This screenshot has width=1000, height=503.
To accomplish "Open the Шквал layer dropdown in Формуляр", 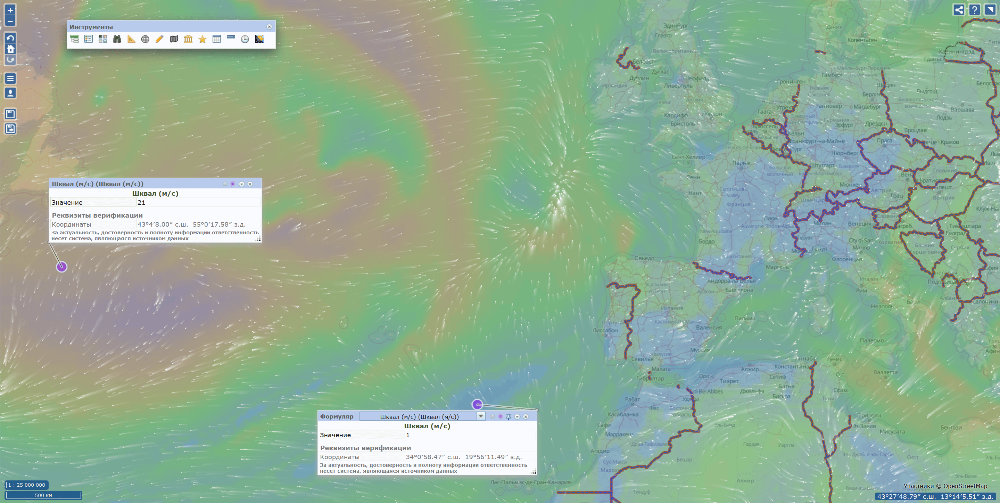I will click(x=481, y=415).
